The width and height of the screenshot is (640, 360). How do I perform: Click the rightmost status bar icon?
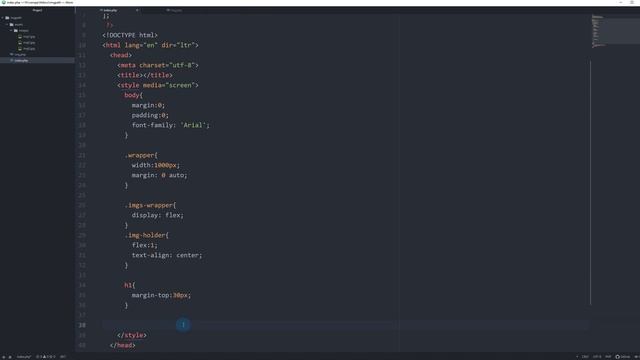point(636,357)
